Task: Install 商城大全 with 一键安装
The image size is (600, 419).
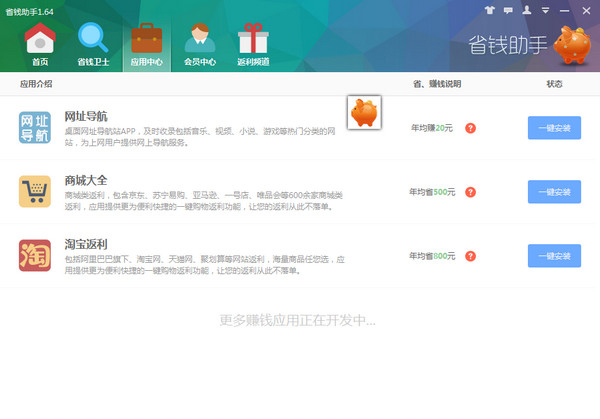Action: (554, 192)
